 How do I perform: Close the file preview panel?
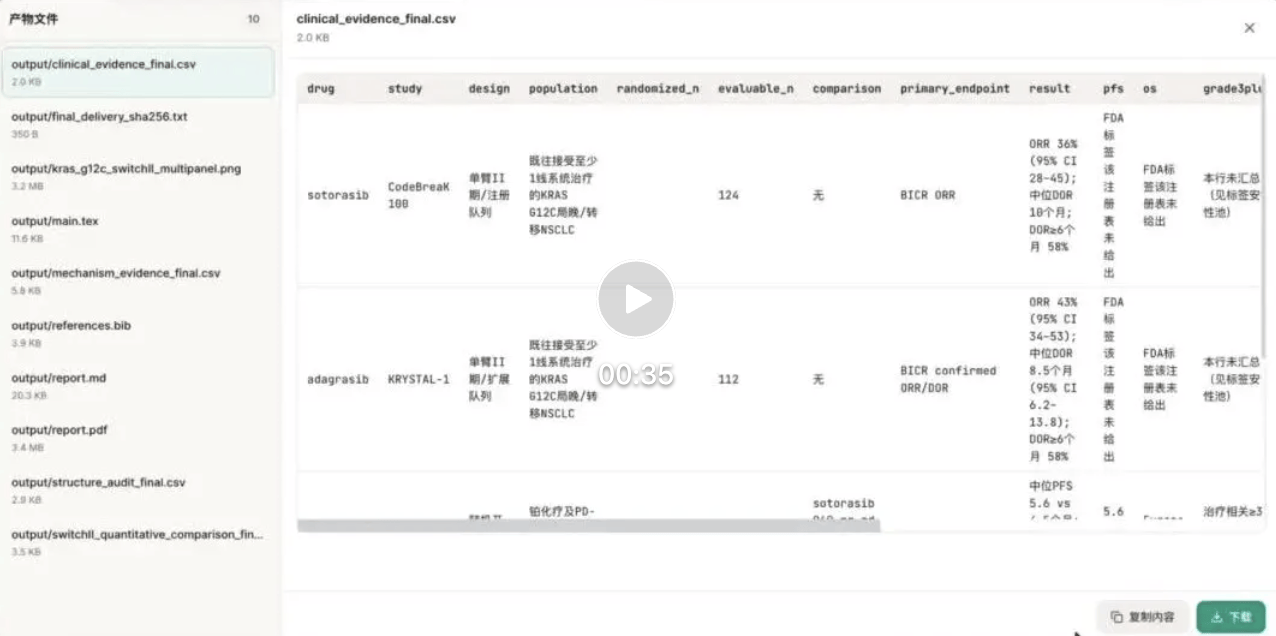(x=1249, y=28)
